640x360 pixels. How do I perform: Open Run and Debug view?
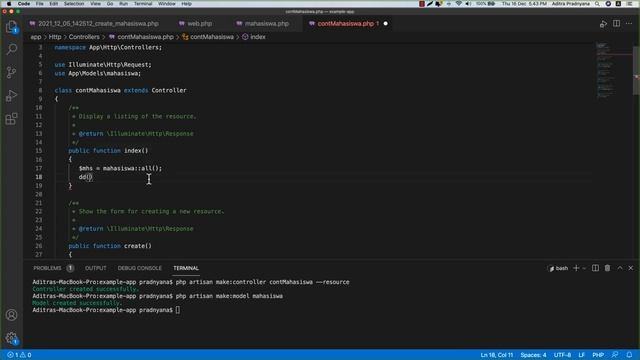tap(11, 96)
